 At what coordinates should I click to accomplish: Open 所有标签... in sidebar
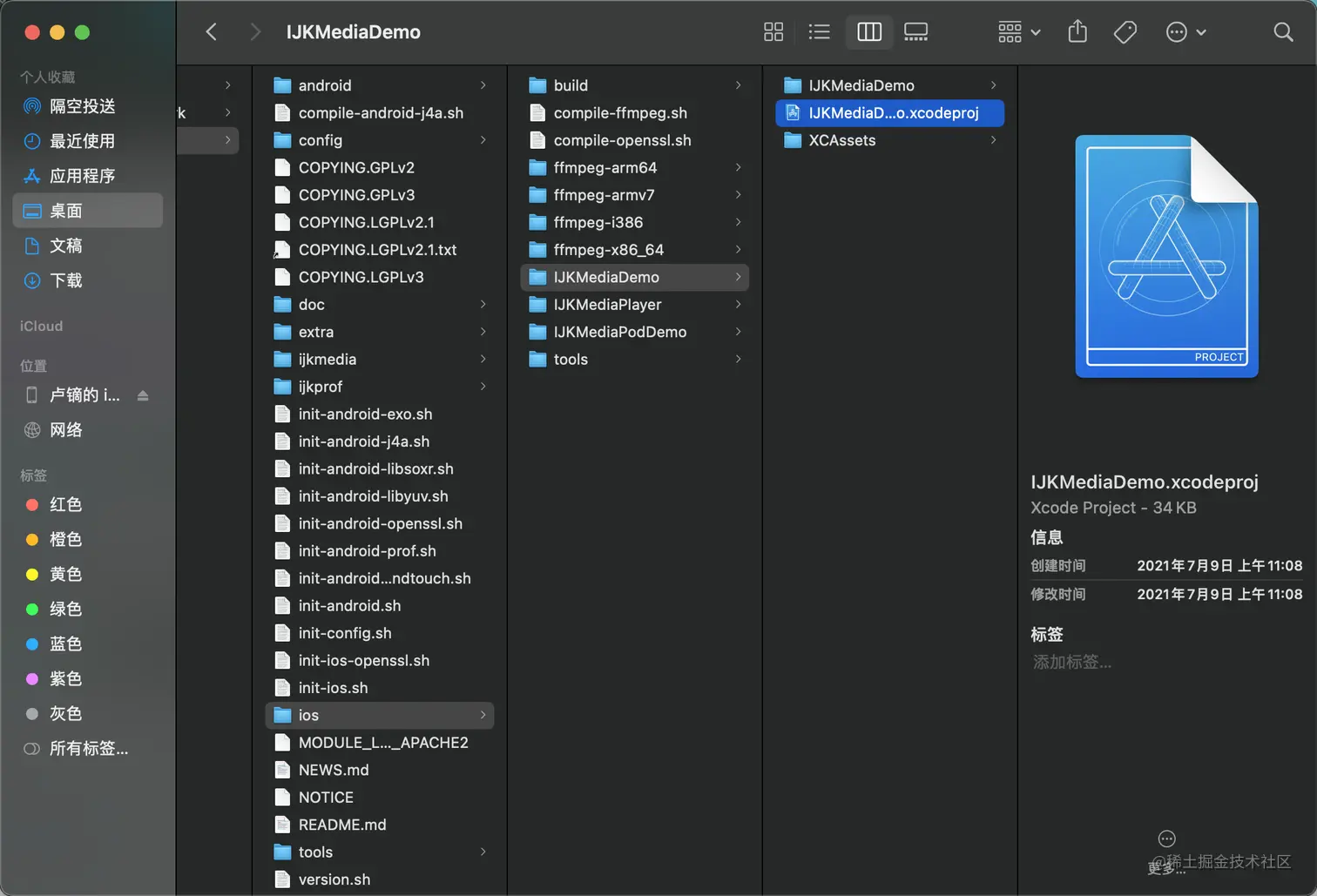(x=87, y=748)
